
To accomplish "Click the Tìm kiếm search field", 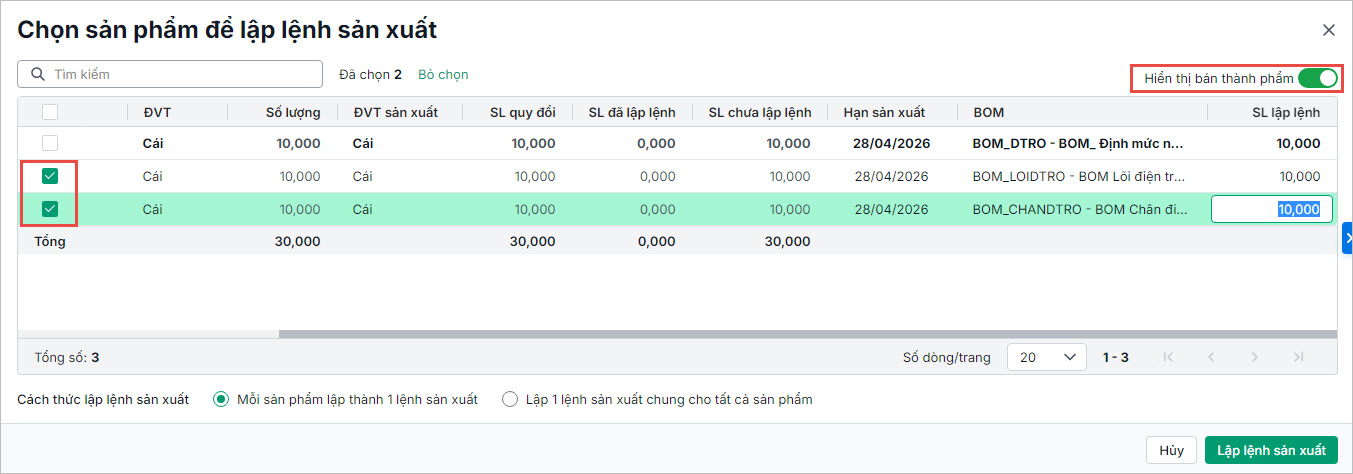I will (x=180, y=75).
